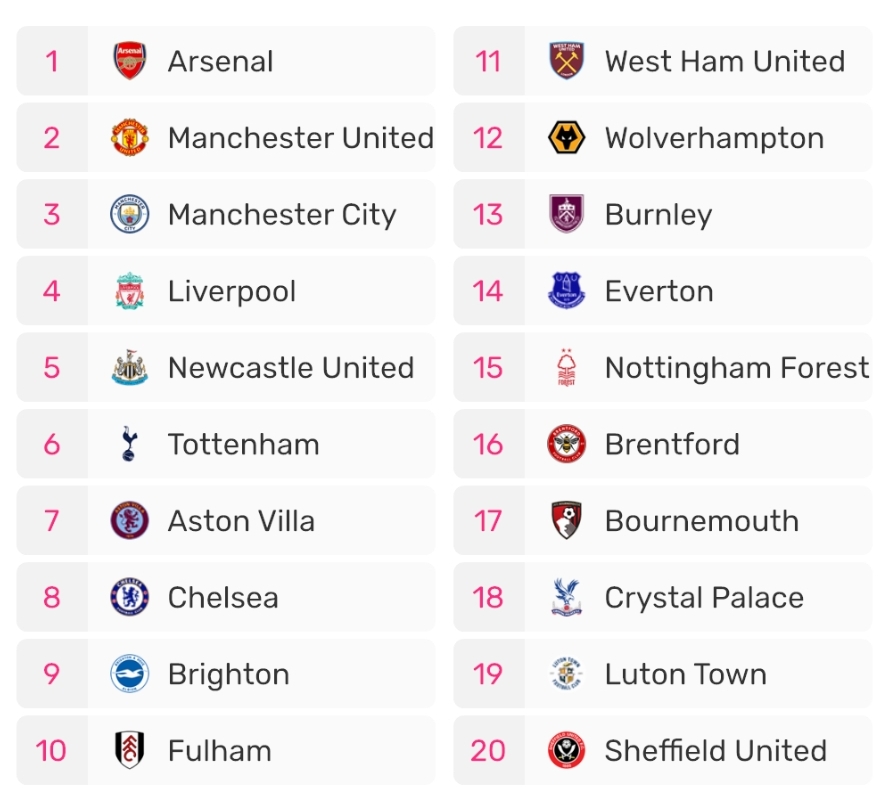883x801 pixels.
Task: Tap the Liverpool club crest
Action: (x=130, y=291)
